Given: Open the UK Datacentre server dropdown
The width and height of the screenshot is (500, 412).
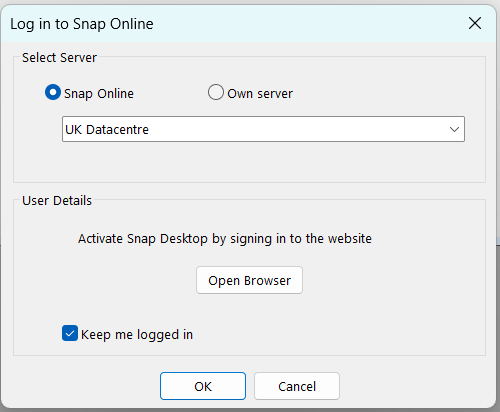Looking at the screenshot, I should click(263, 129).
